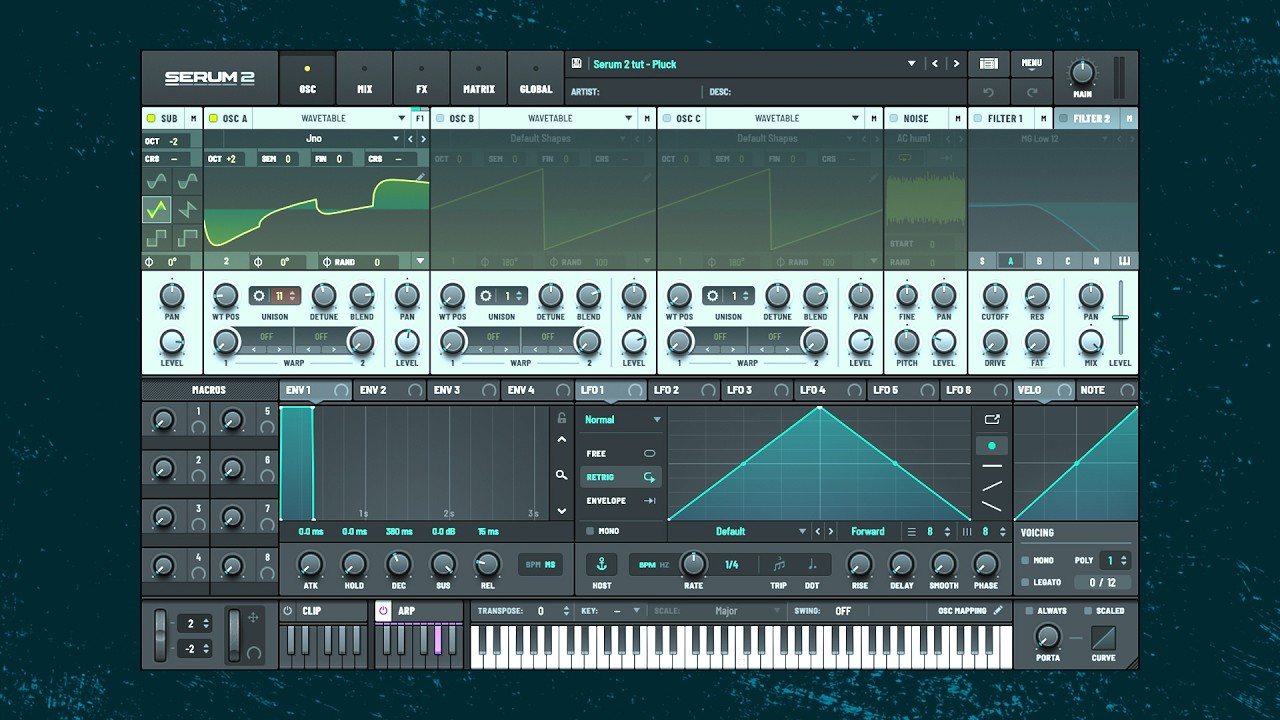Mute the SUB oscillator with M
1280x720 pixels.
click(193, 118)
